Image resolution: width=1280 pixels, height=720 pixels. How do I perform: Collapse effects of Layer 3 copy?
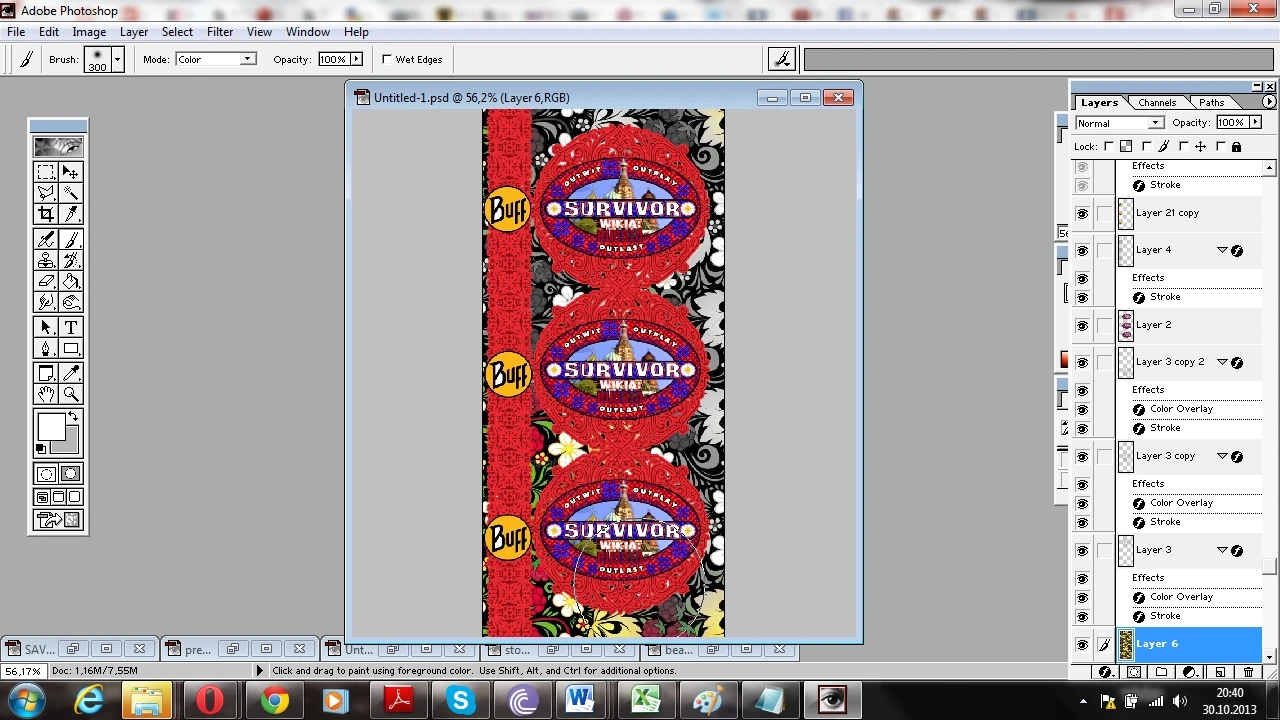coord(1222,456)
